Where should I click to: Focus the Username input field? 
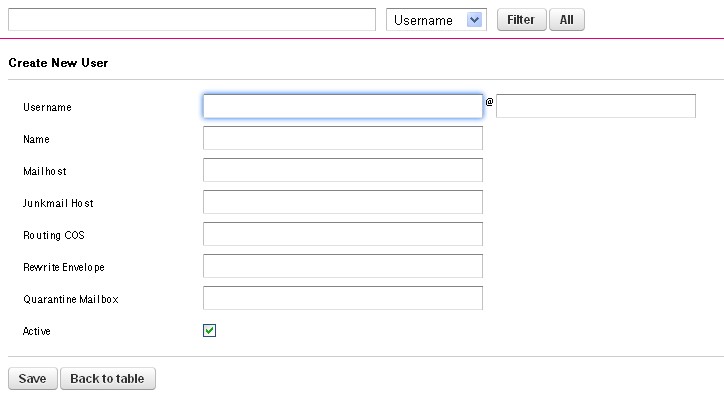coord(342,107)
